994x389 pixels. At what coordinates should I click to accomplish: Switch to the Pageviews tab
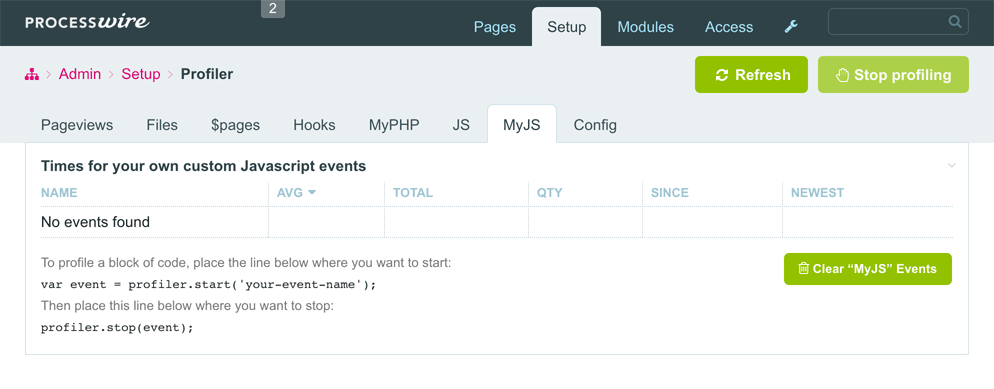click(x=77, y=125)
